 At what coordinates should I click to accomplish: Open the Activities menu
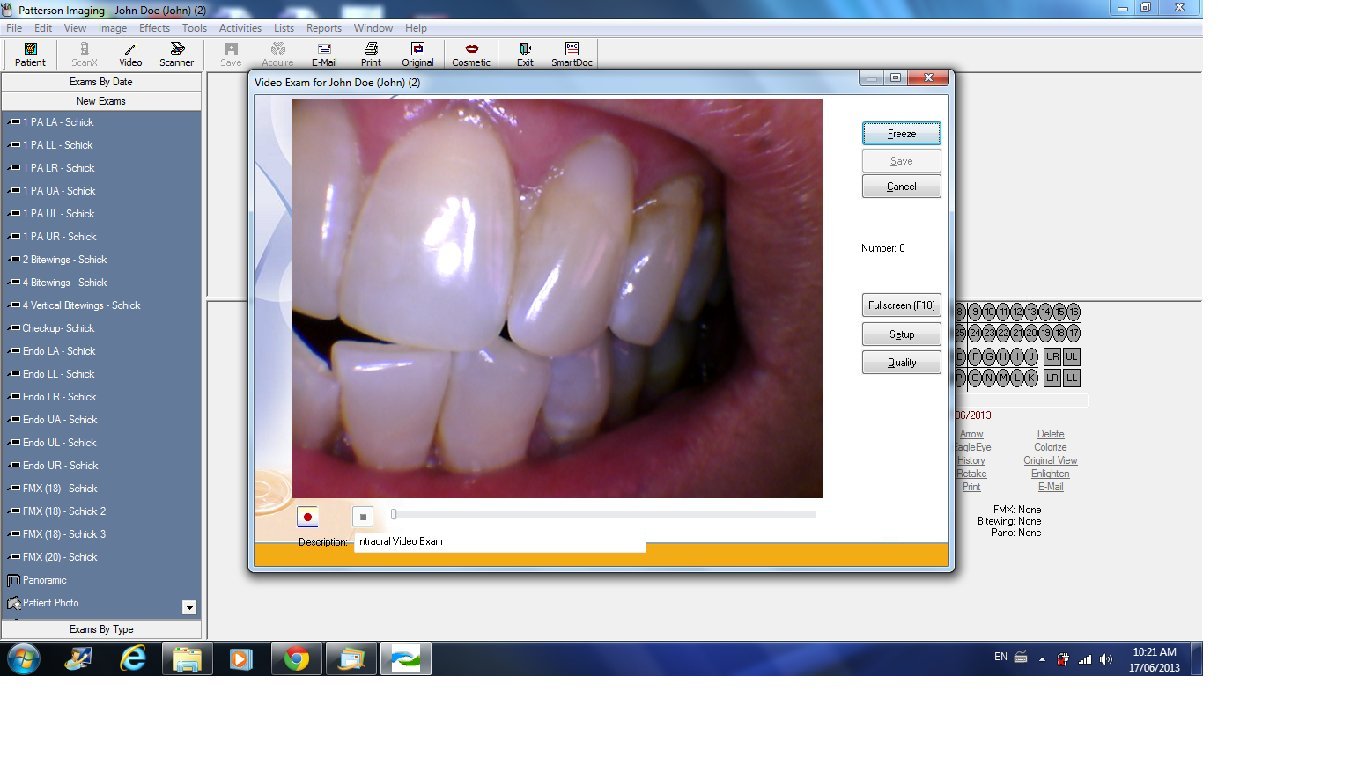click(x=239, y=28)
